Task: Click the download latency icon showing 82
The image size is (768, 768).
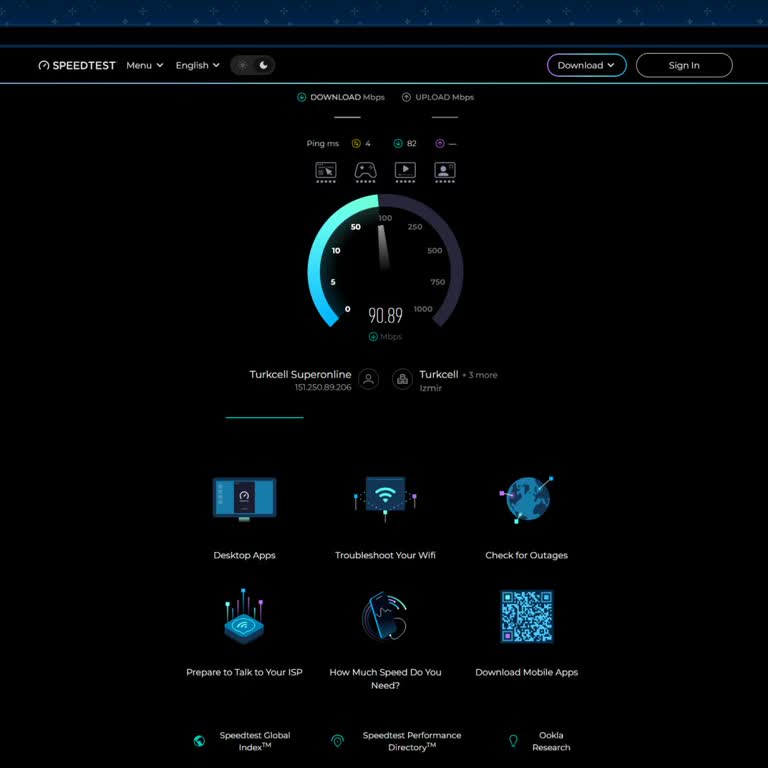Action: point(398,143)
